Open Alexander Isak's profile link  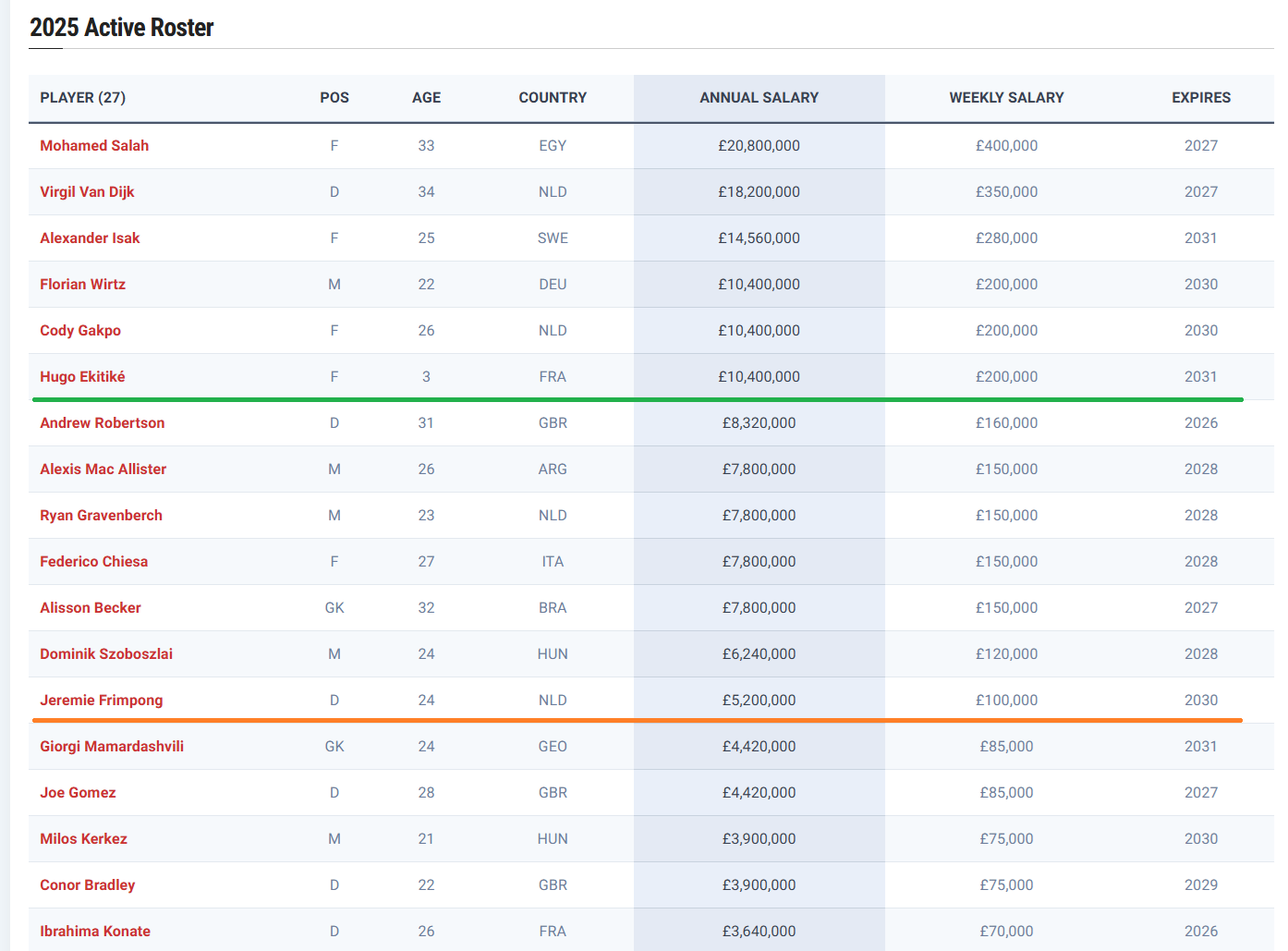pos(90,238)
